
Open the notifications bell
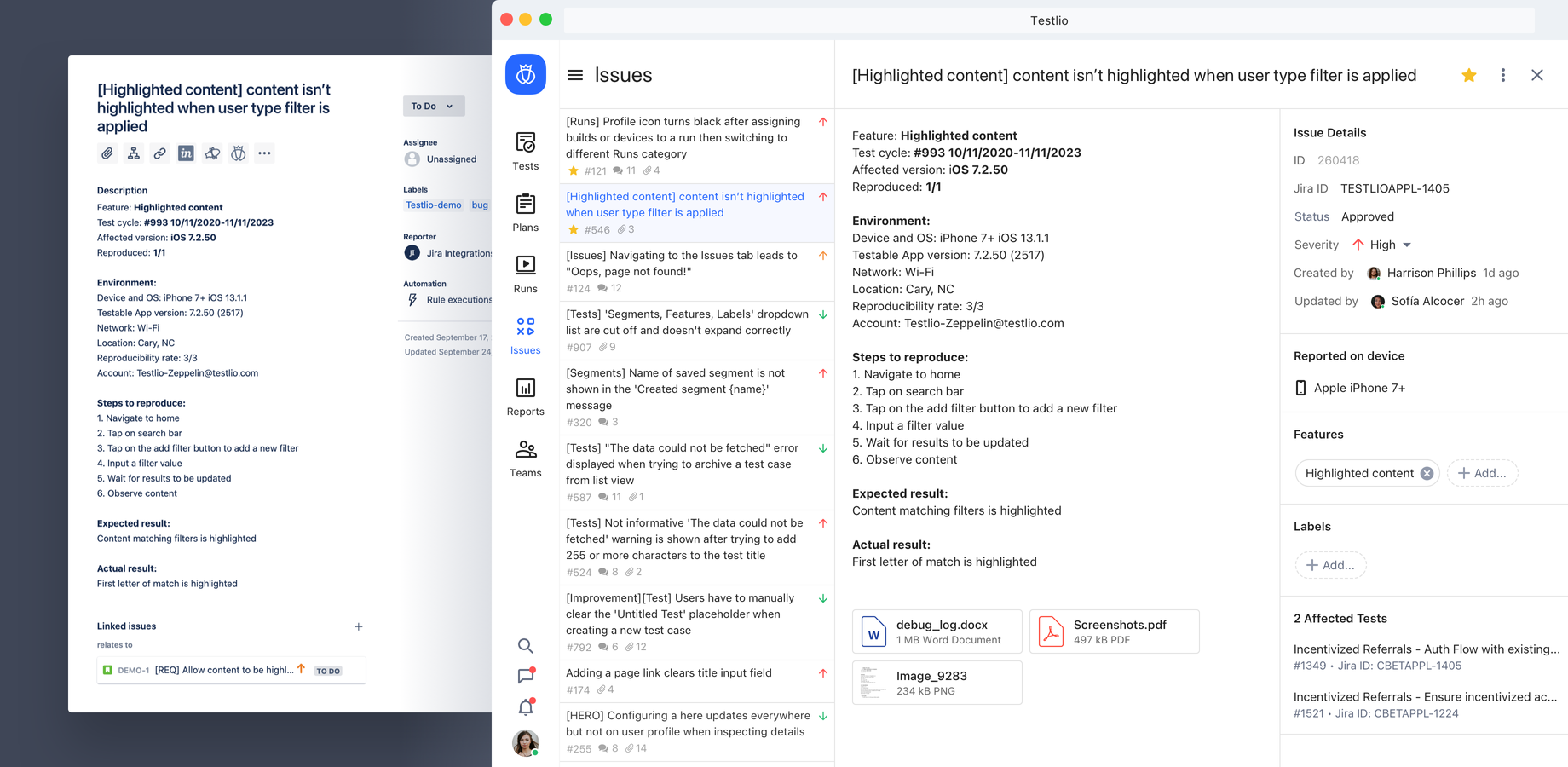click(526, 706)
